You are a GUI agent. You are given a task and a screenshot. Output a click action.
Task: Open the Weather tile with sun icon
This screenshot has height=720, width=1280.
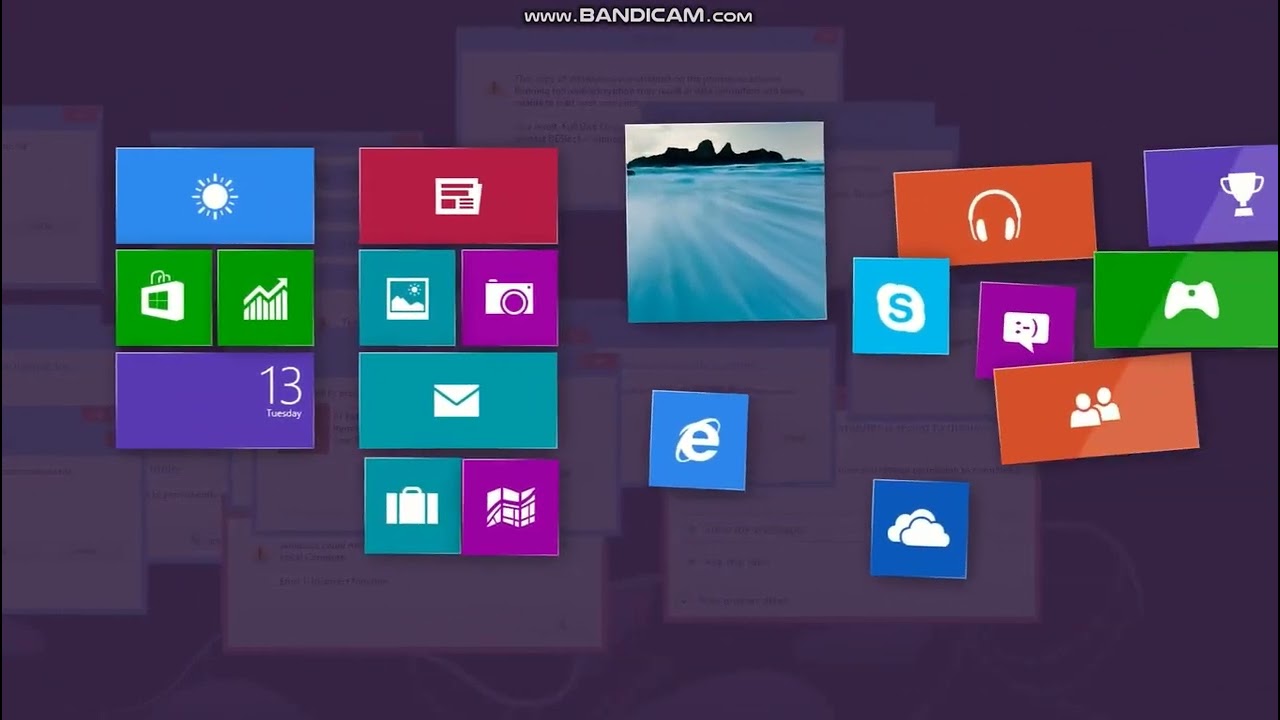pos(215,196)
